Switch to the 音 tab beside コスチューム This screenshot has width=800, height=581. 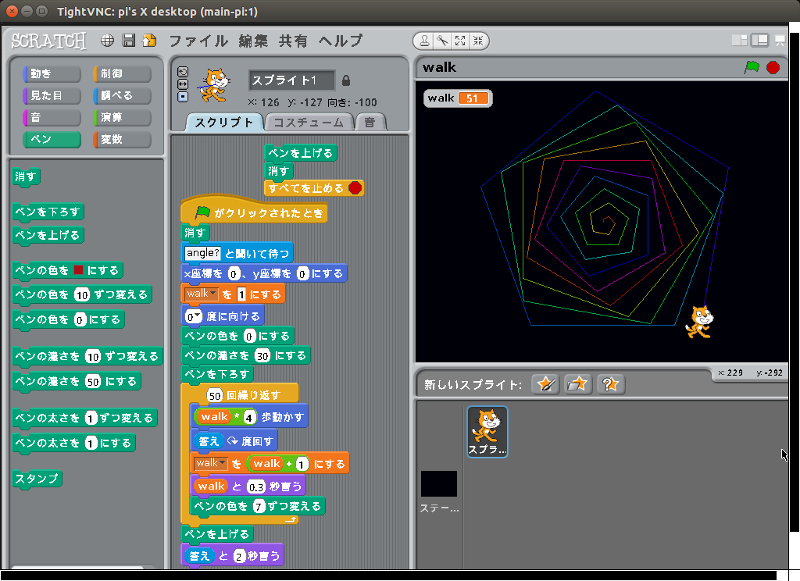370,122
